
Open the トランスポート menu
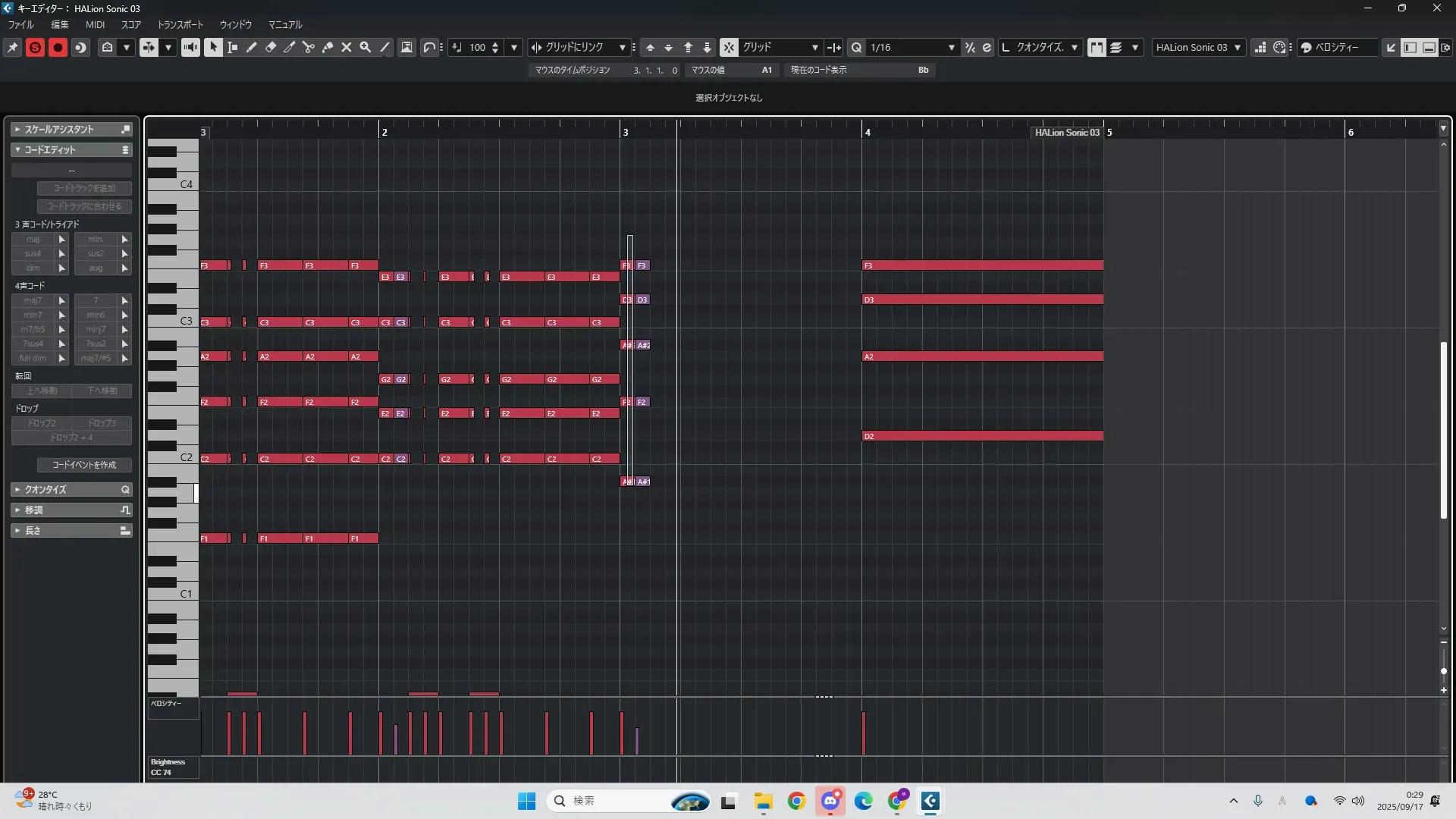180,24
